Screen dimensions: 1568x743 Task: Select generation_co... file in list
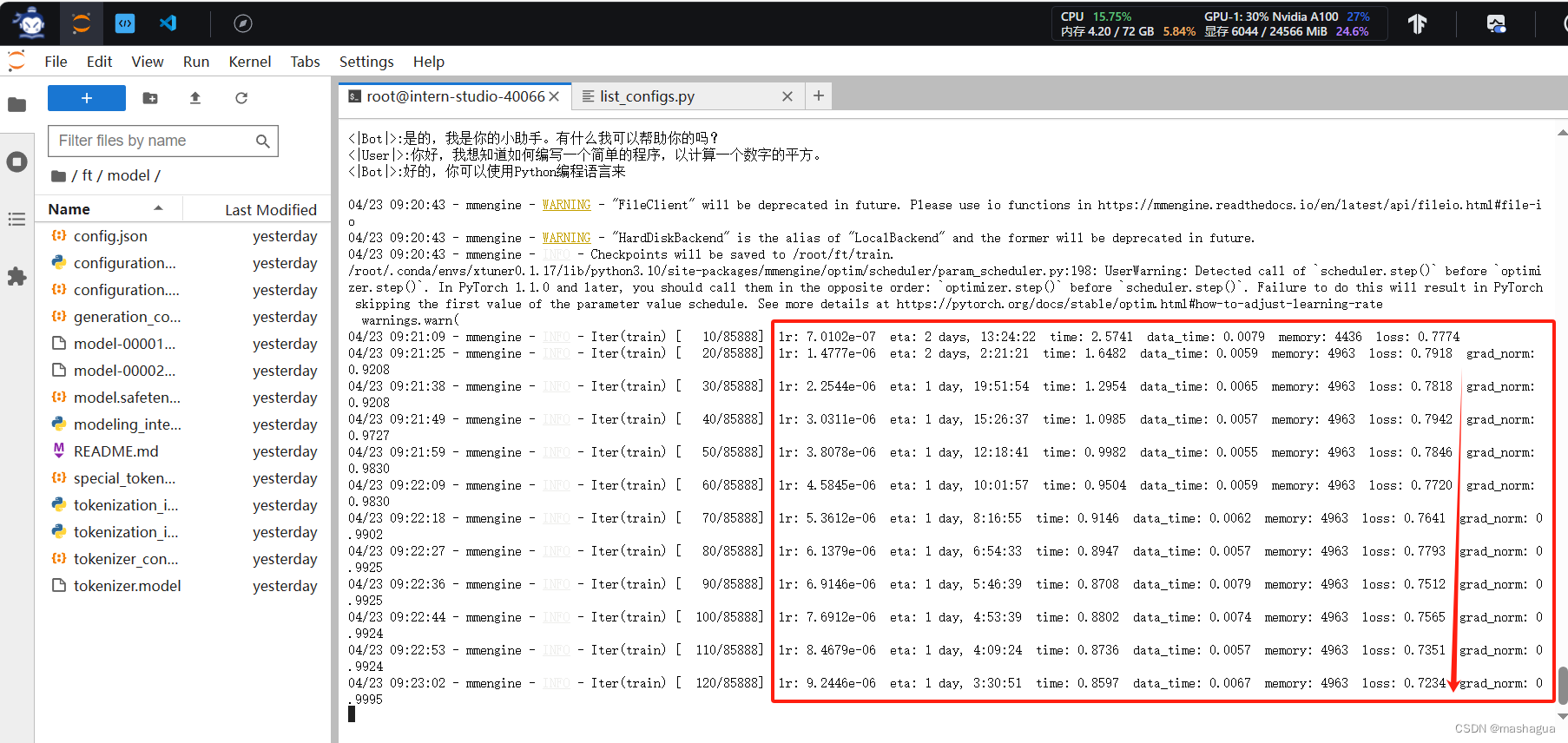point(184,317)
